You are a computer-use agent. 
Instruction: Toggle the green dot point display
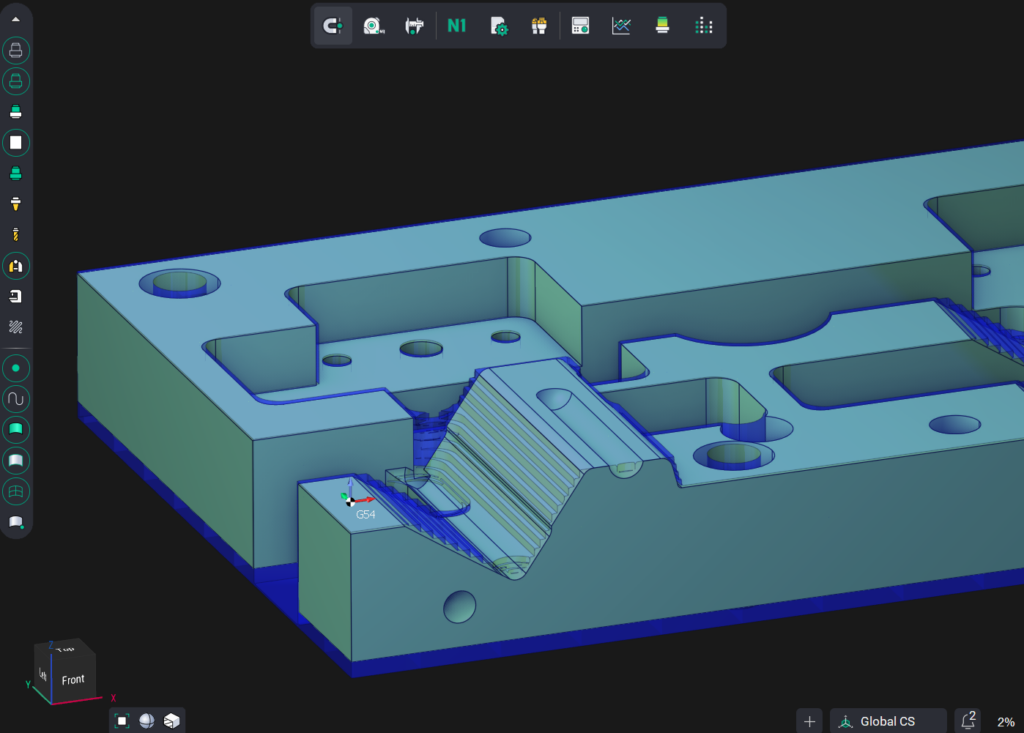click(17, 368)
